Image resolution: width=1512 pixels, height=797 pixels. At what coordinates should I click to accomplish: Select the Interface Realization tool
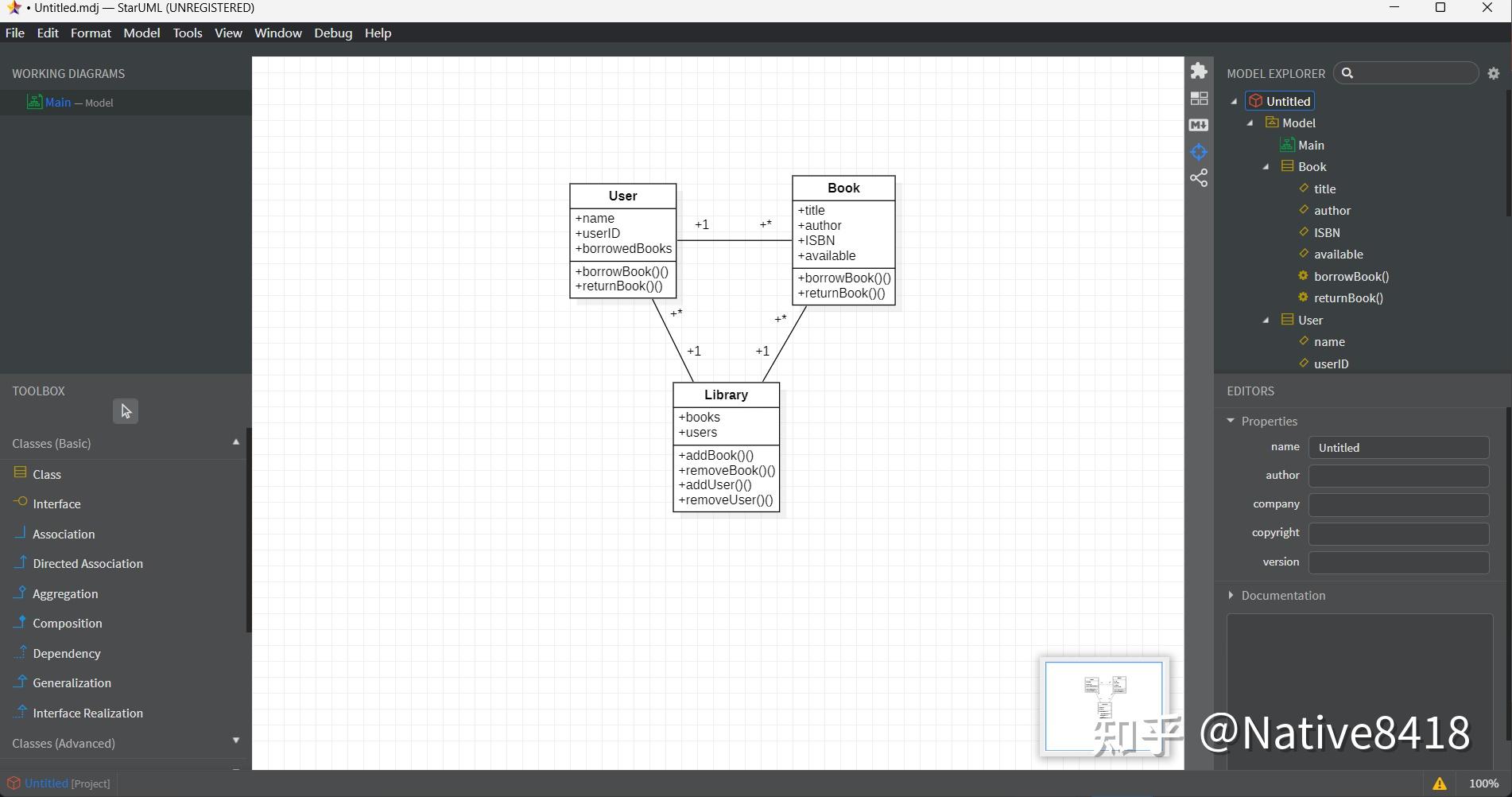pyautogui.click(x=87, y=713)
